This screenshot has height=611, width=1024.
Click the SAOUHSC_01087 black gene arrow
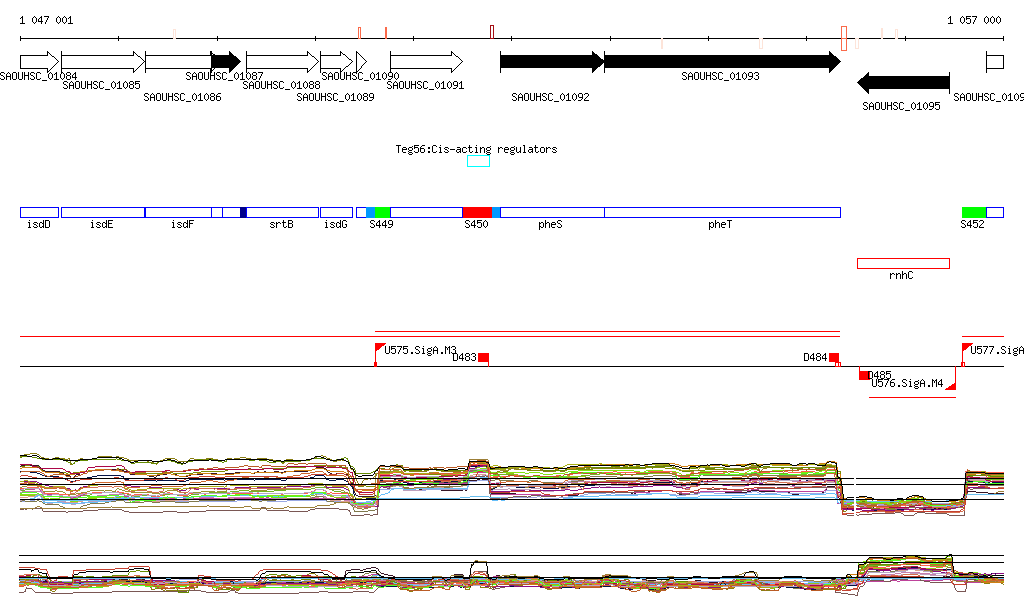225,62
